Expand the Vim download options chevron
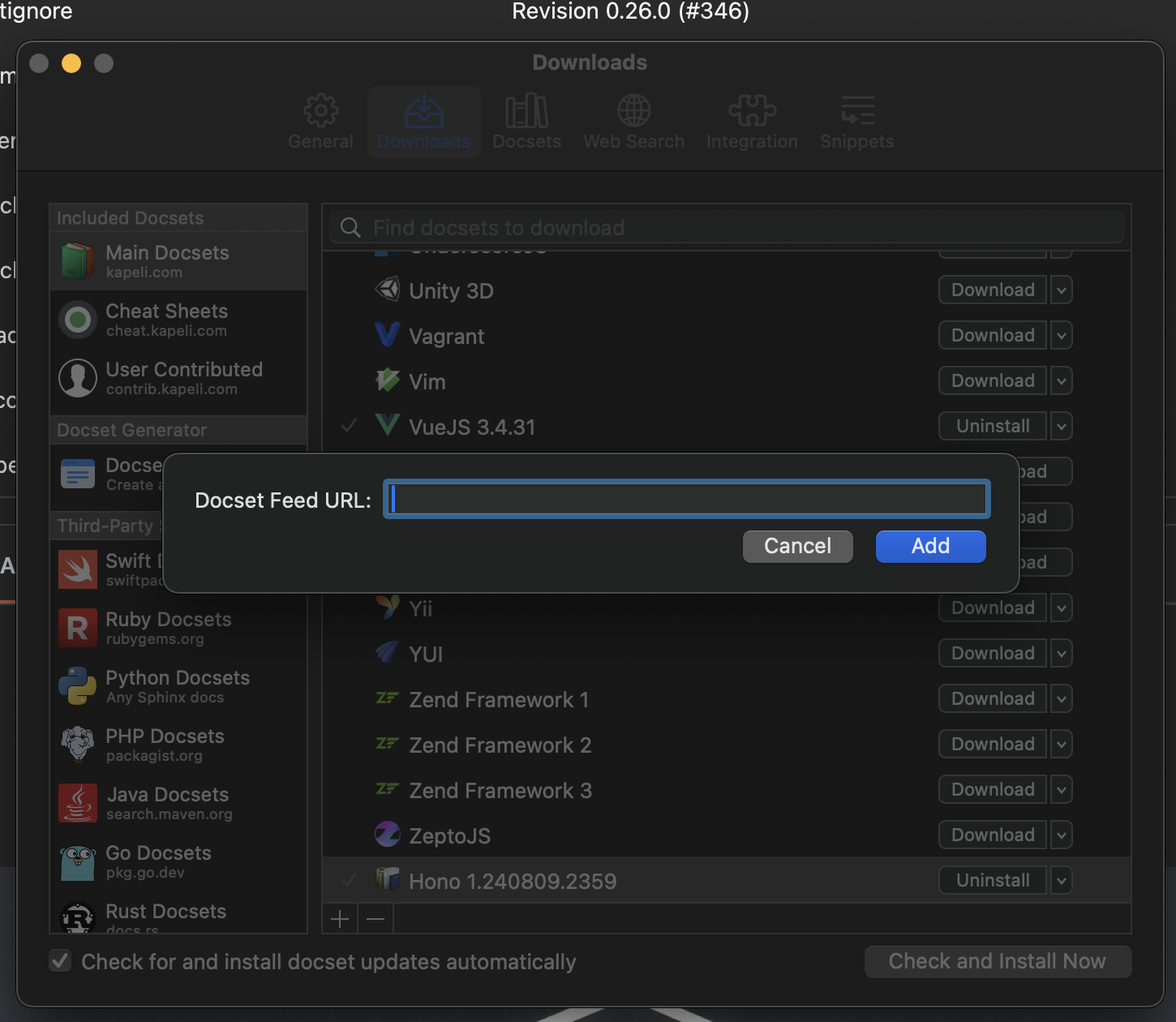 coord(1061,380)
